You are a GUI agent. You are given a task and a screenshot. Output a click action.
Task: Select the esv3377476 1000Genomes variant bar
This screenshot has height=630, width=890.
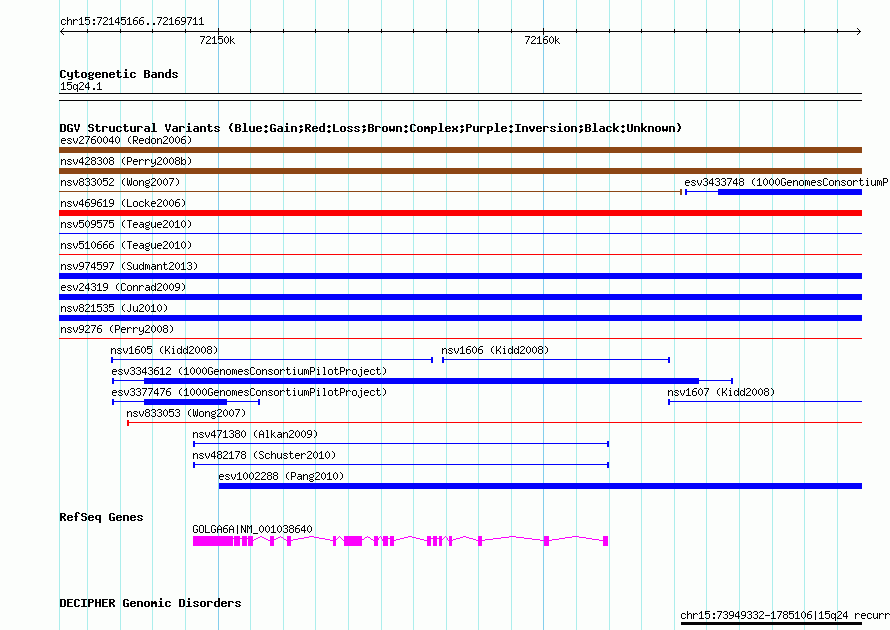click(x=186, y=402)
